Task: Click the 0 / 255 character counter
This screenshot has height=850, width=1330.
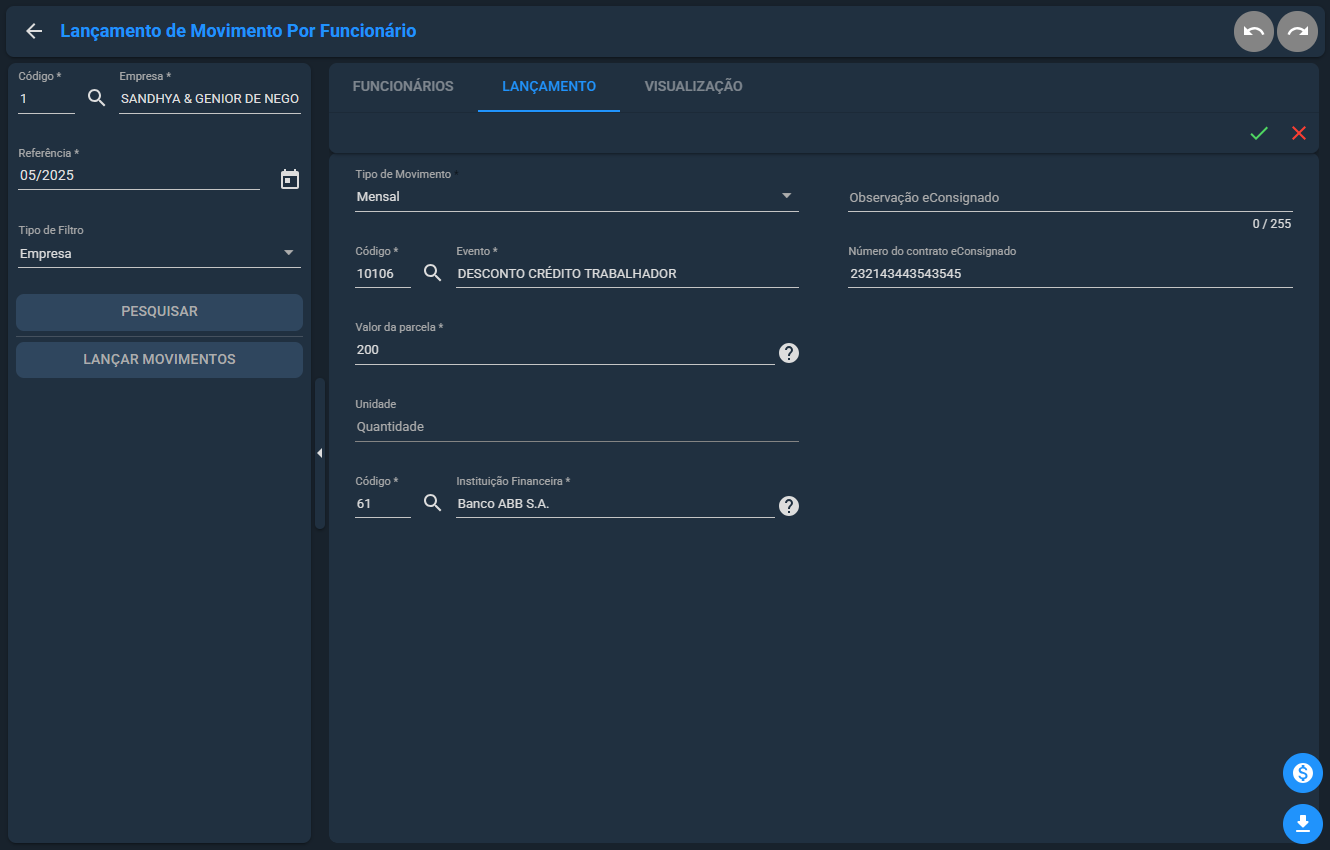Action: 1272,224
